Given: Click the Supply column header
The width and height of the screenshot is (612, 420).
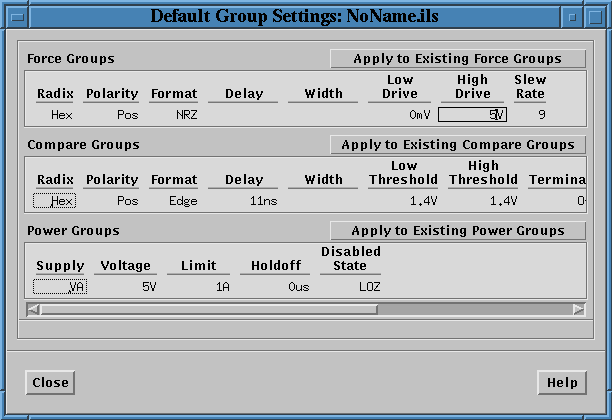Looking at the screenshot, I should (60, 266).
